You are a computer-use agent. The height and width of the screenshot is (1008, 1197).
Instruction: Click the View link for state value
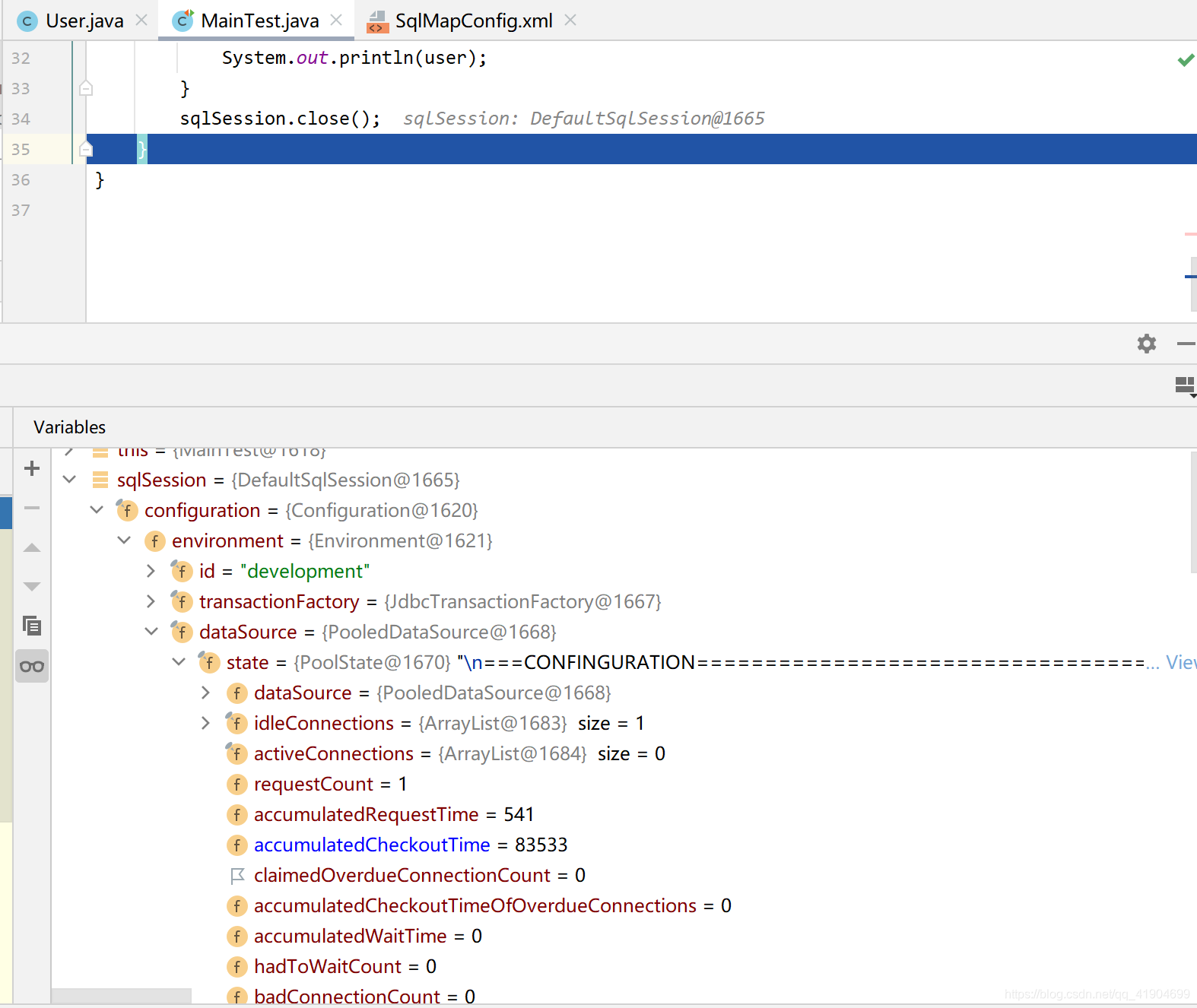pyautogui.click(x=1181, y=662)
